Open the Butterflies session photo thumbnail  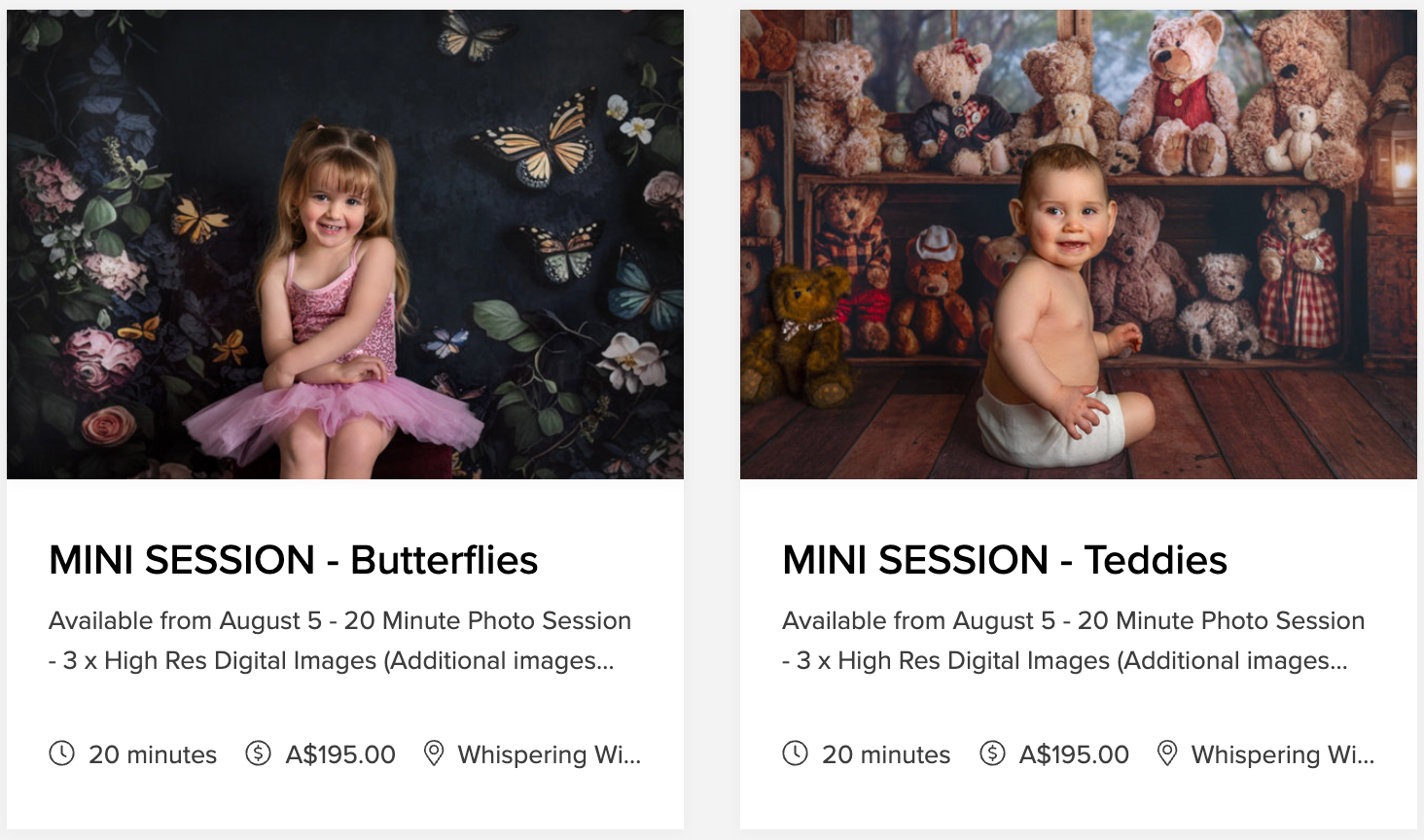[x=345, y=244]
